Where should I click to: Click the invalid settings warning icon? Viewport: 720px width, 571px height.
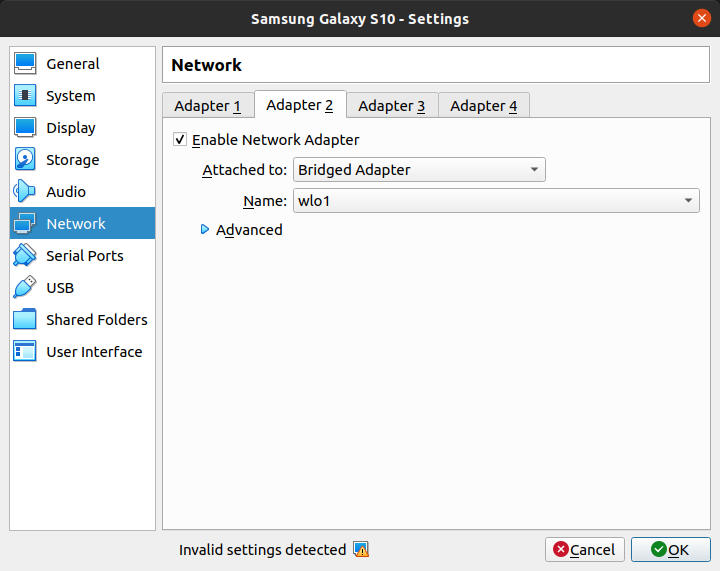coord(361,549)
